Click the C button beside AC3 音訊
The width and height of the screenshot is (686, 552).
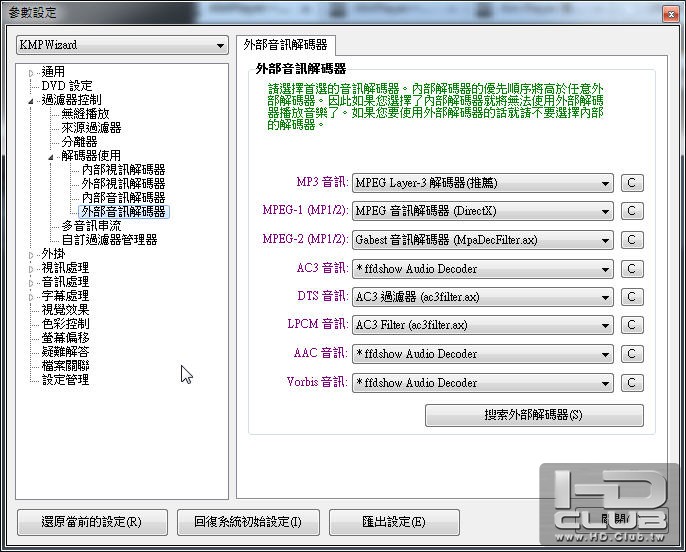coord(632,269)
